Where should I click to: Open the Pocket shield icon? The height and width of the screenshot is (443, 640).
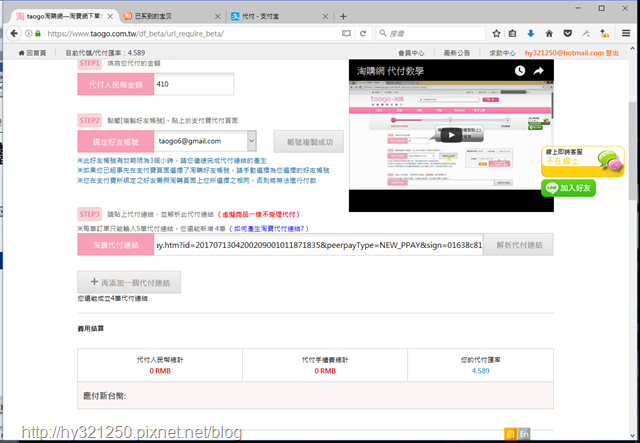(567, 33)
